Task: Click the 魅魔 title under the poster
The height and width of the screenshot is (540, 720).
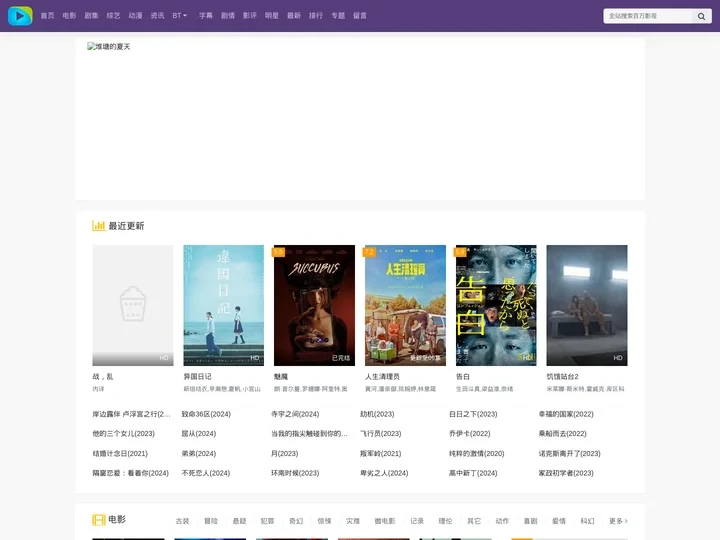Action: pyautogui.click(x=281, y=377)
